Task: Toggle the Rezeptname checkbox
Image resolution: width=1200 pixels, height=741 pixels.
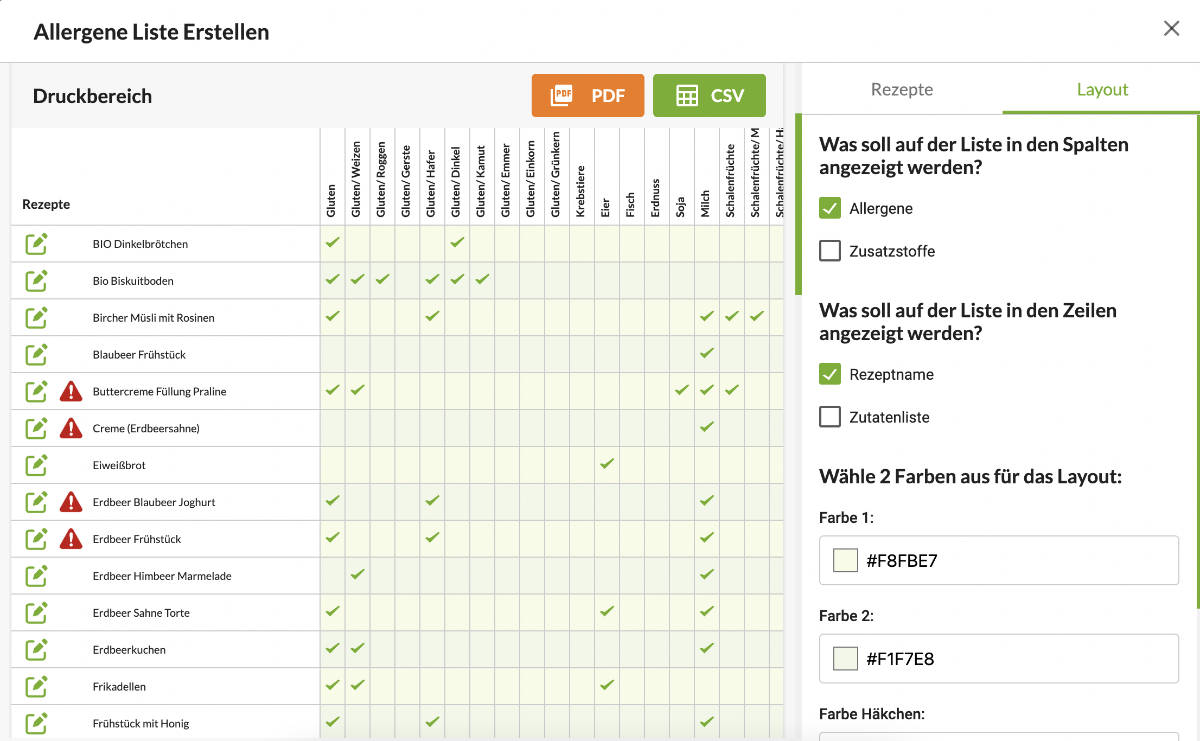Action: click(830, 374)
